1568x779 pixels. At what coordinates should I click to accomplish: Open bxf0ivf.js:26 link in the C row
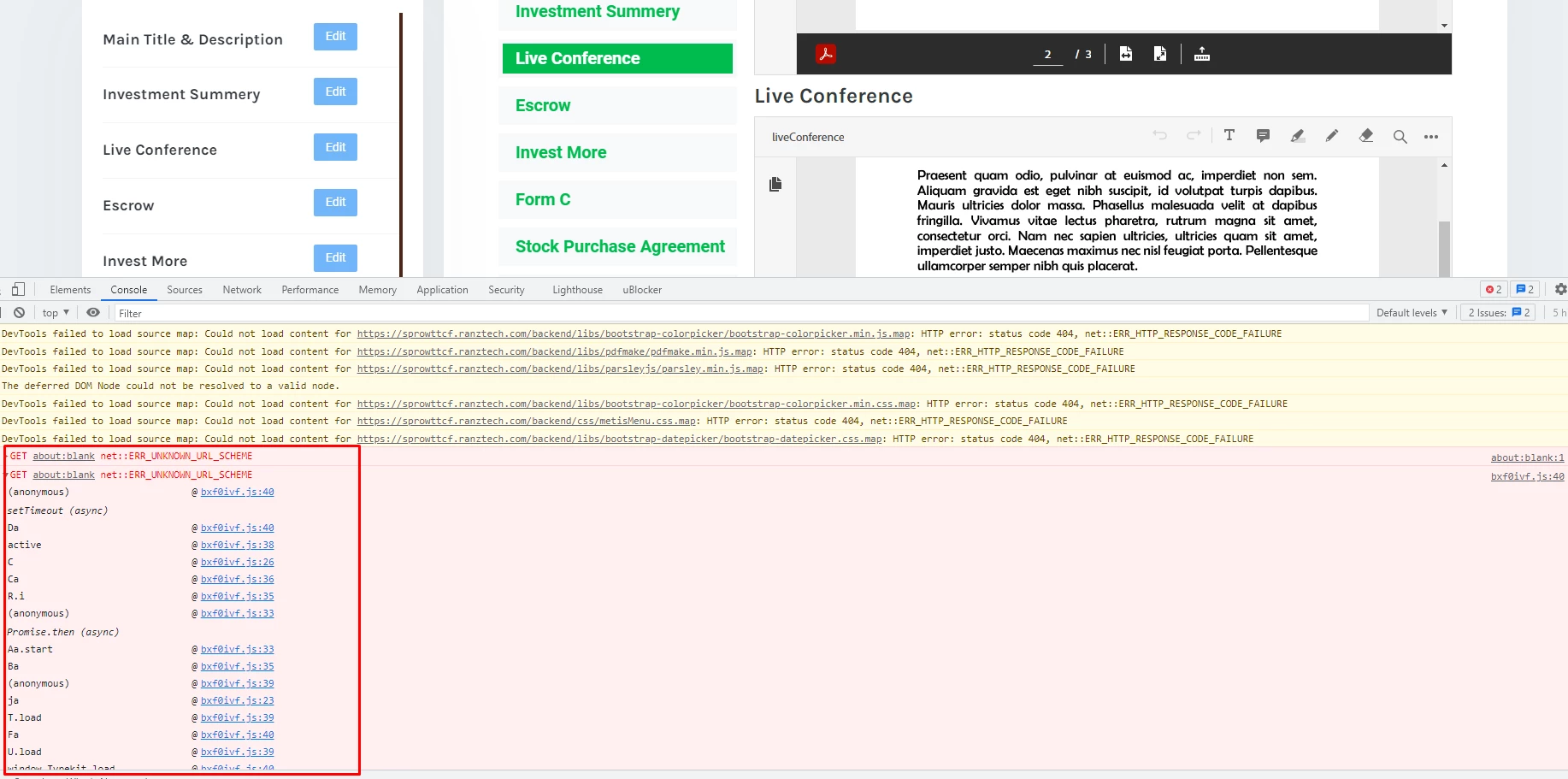pyautogui.click(x=238, y=562)
